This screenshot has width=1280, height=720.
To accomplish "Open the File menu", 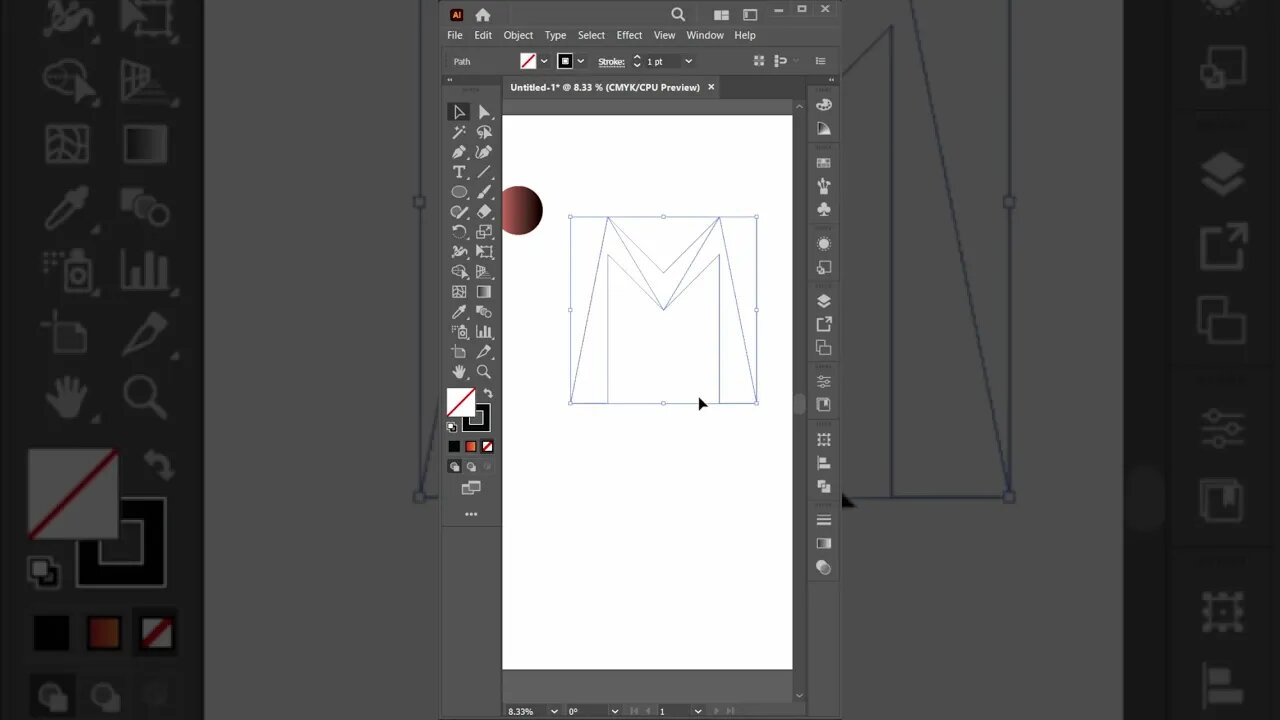I will 455,35.
